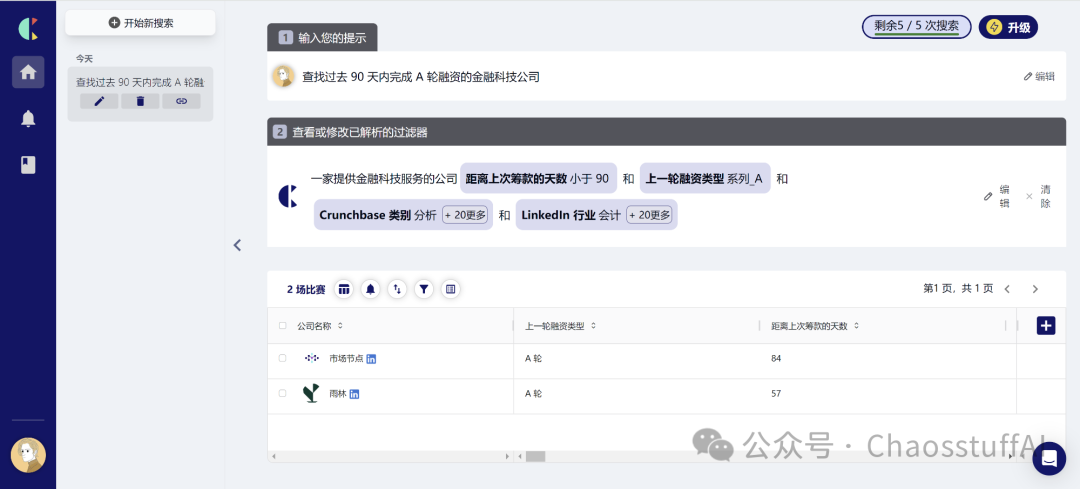
Task: Edit the parsed filters
Action: click(x=997, y=196)
